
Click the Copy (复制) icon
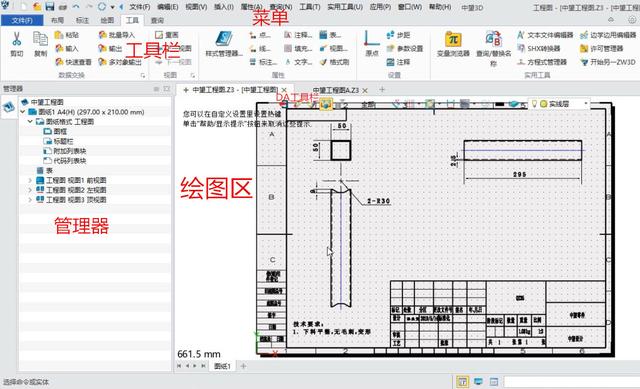coord(40,39)
